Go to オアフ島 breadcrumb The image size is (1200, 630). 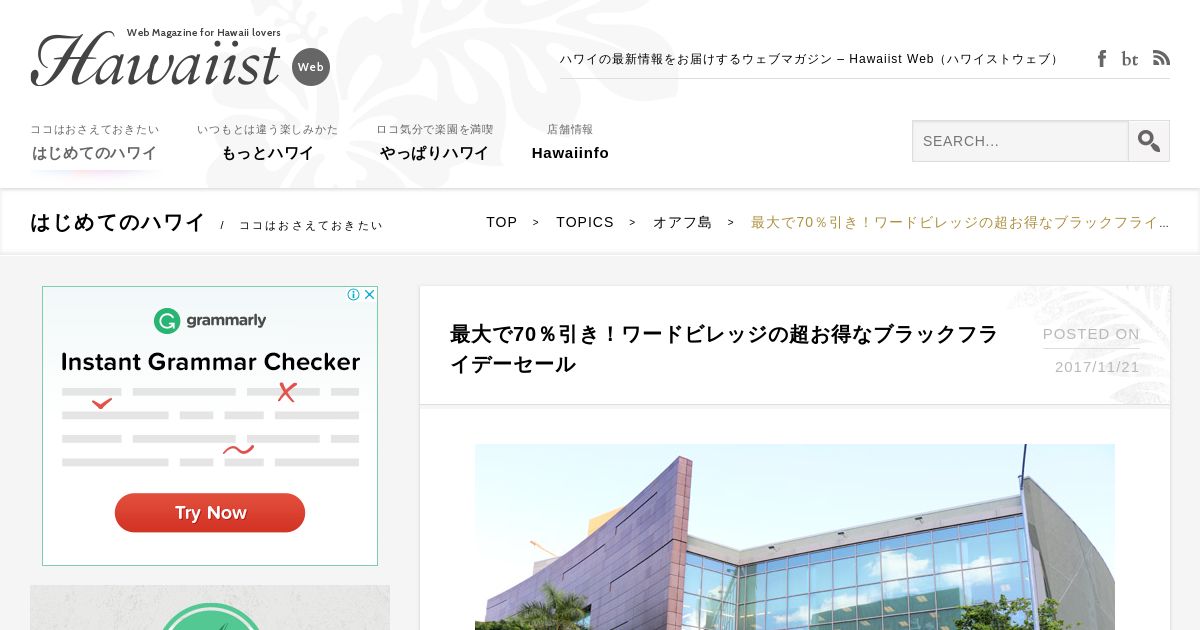pos(682,222)
